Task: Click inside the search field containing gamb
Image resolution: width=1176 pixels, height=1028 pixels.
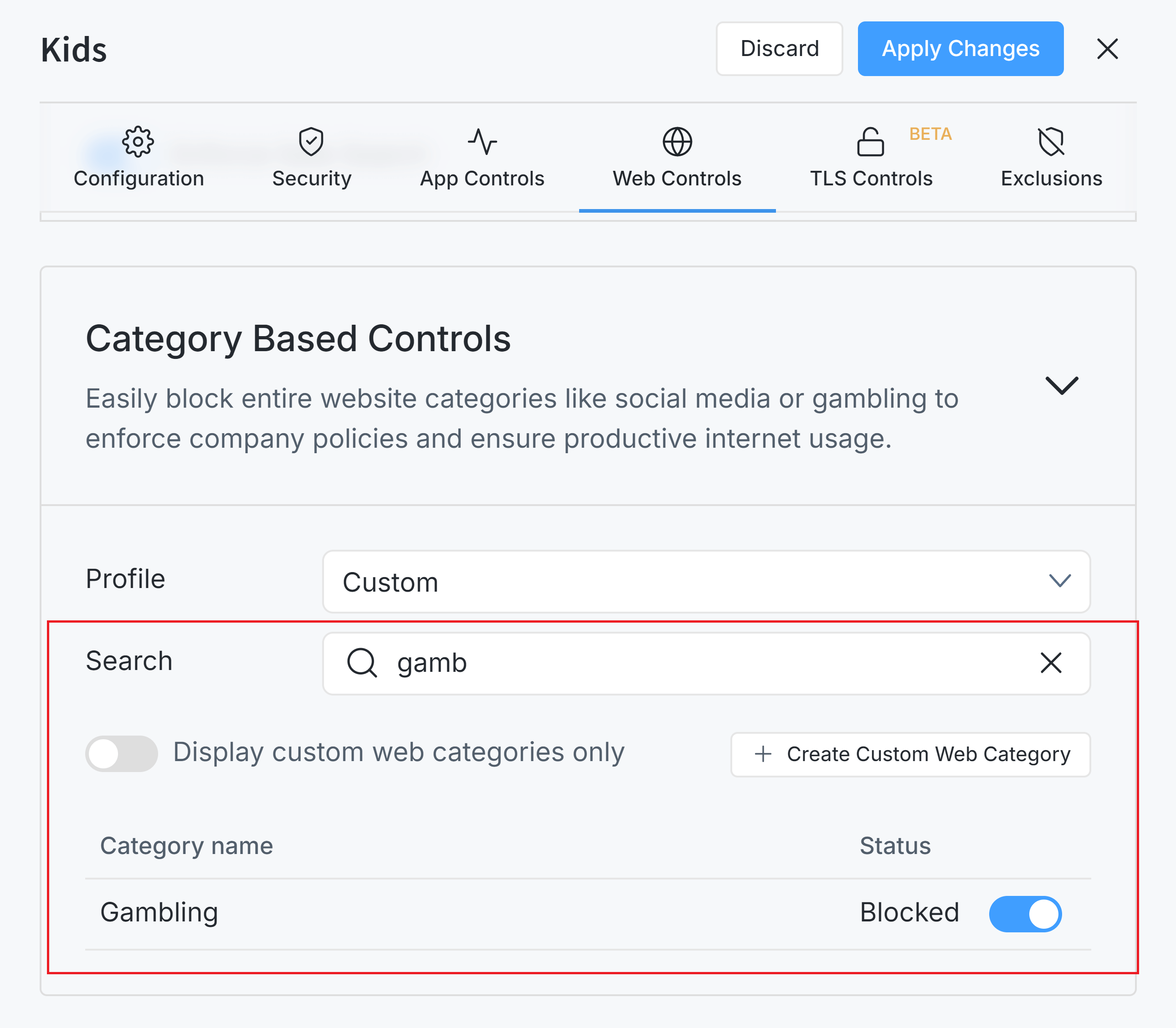Action: 632,663
